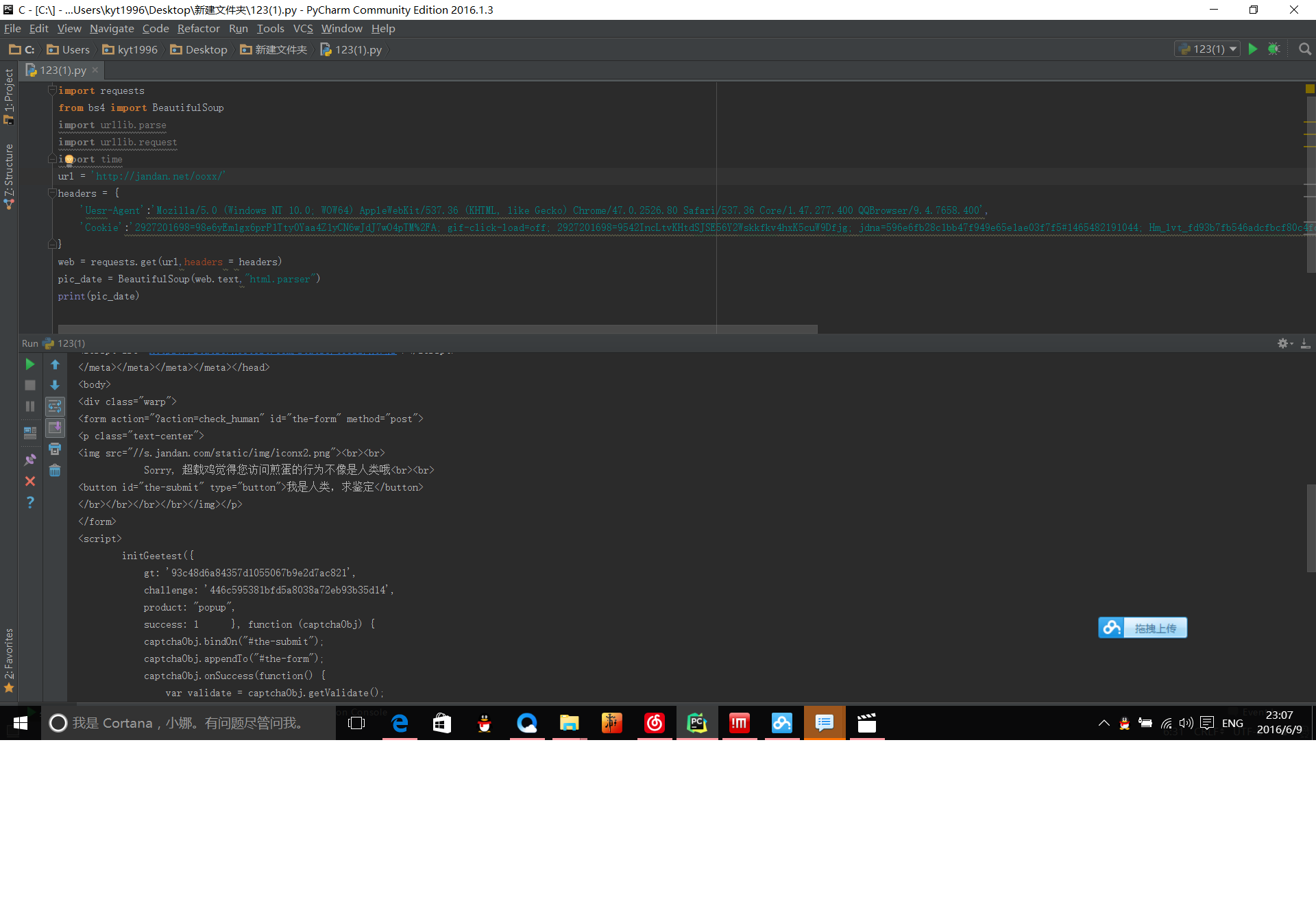Open Microsoft Edge from taskbar
1316x921 pixels.
tap(400, 723)
